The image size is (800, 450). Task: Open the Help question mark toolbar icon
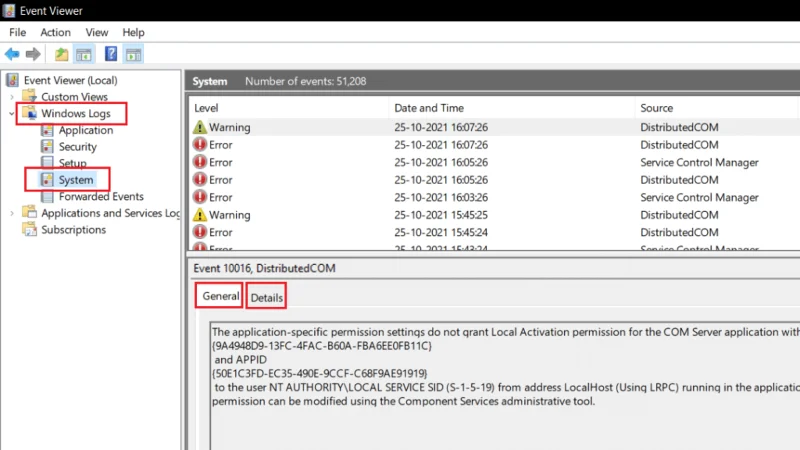click(x=111, y=54)
